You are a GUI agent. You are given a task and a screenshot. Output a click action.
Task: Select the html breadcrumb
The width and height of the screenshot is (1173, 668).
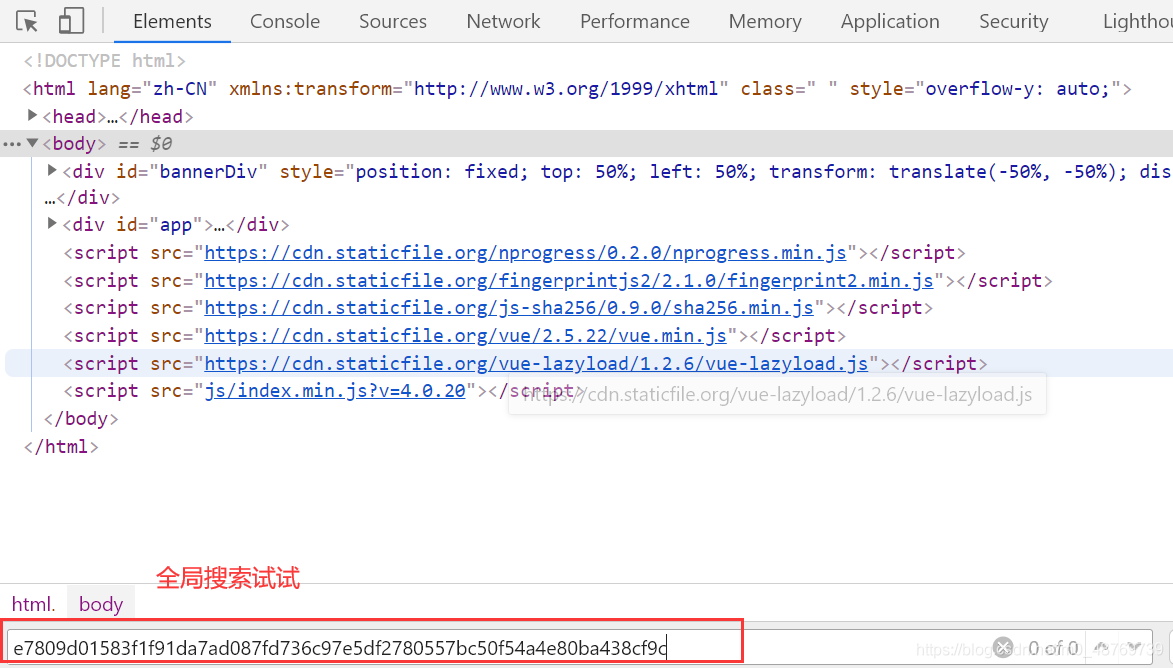click(34, 604)
